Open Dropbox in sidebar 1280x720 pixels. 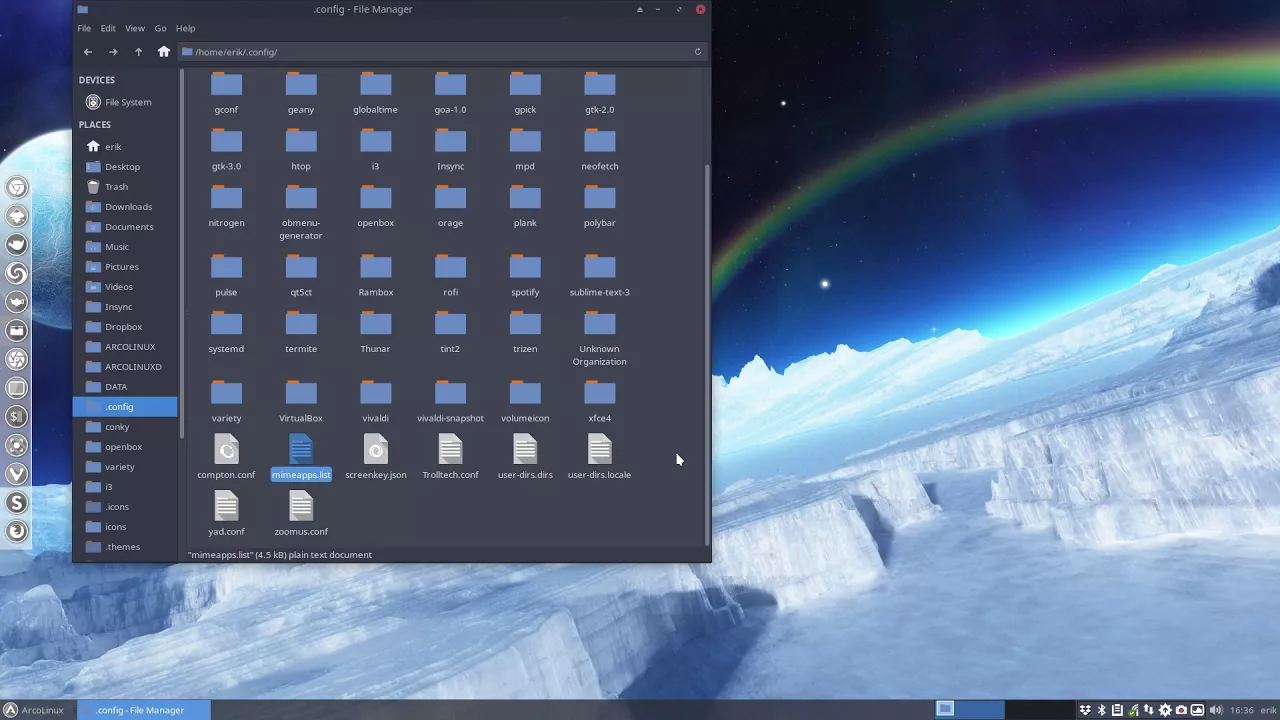(x=125, y=327)
